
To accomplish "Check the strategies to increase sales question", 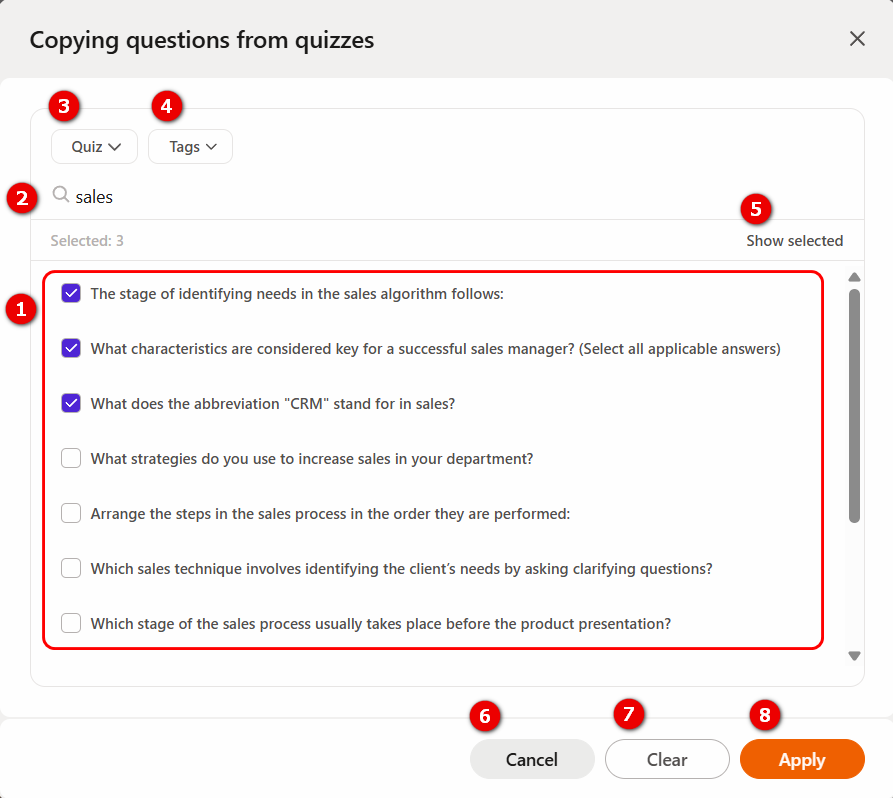I will coord(71,458).
